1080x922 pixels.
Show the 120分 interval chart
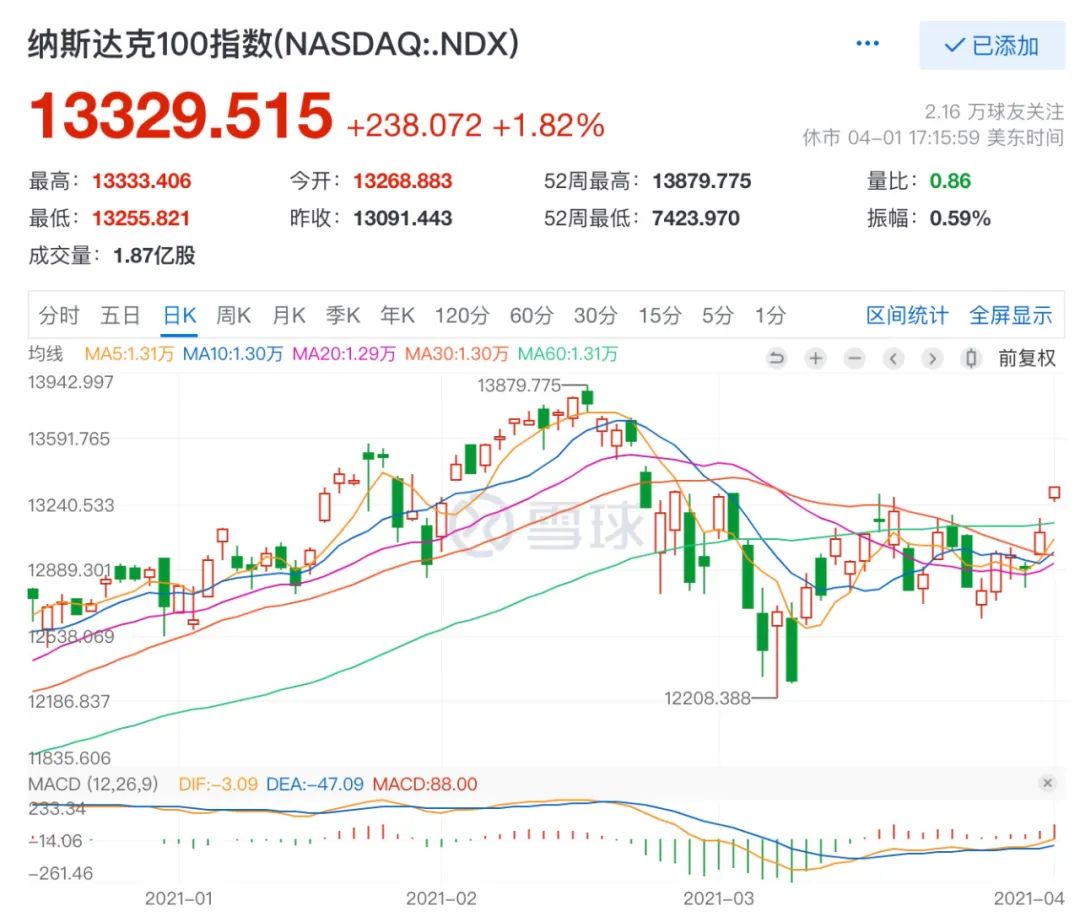[461, 315]
